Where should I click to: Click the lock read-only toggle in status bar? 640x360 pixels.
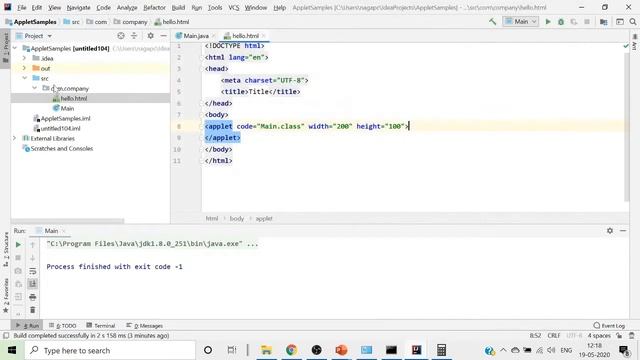[619, 336]
